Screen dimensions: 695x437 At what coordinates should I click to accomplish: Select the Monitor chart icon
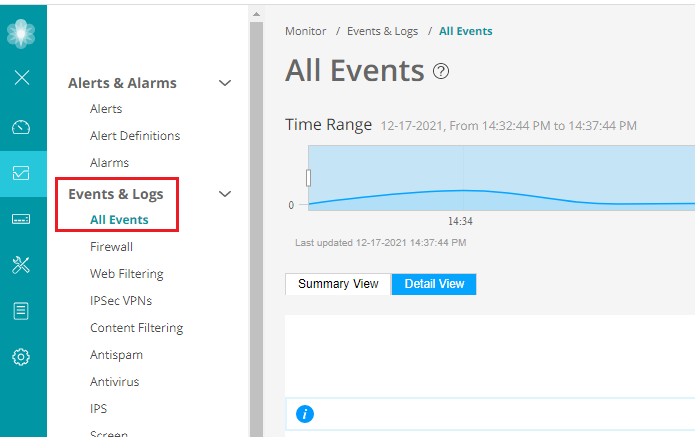click(22, 173)
